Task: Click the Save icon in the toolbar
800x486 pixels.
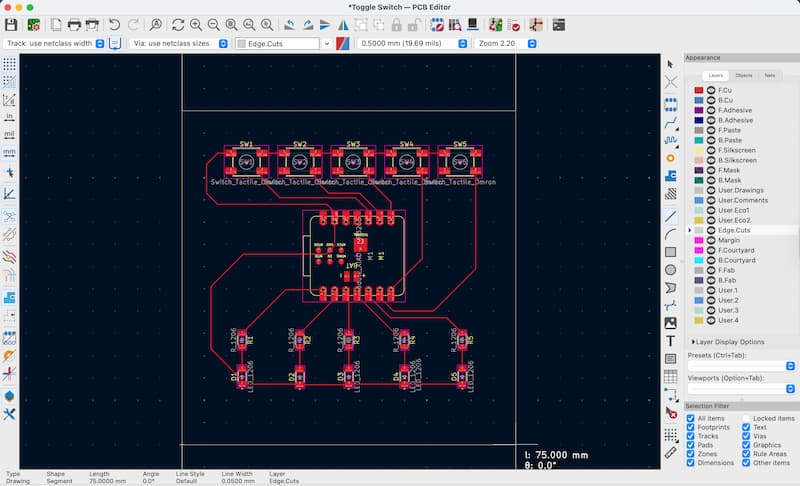Action: (x=12, y=24)
